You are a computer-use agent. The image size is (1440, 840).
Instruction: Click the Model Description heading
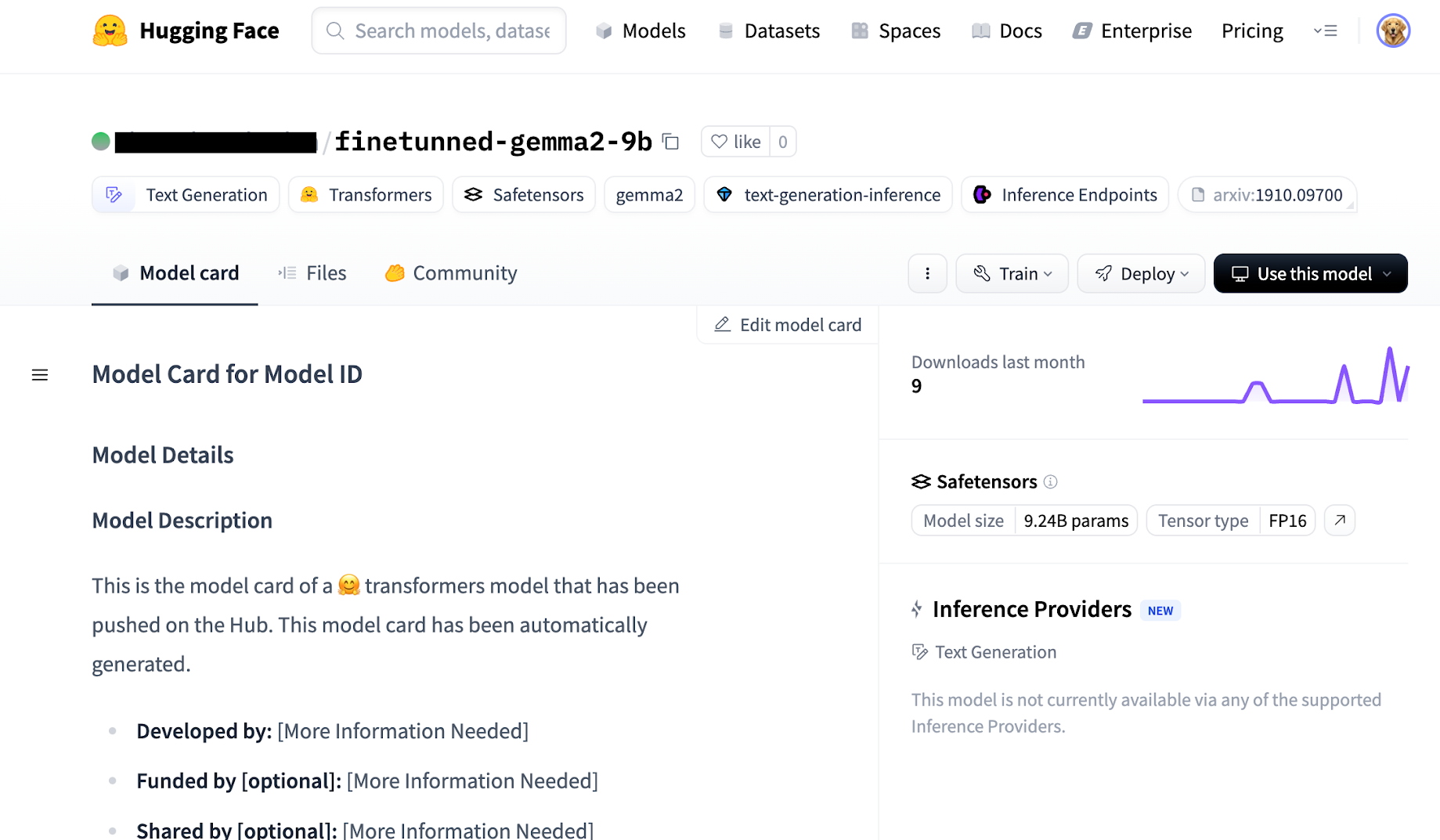(182, 521)
